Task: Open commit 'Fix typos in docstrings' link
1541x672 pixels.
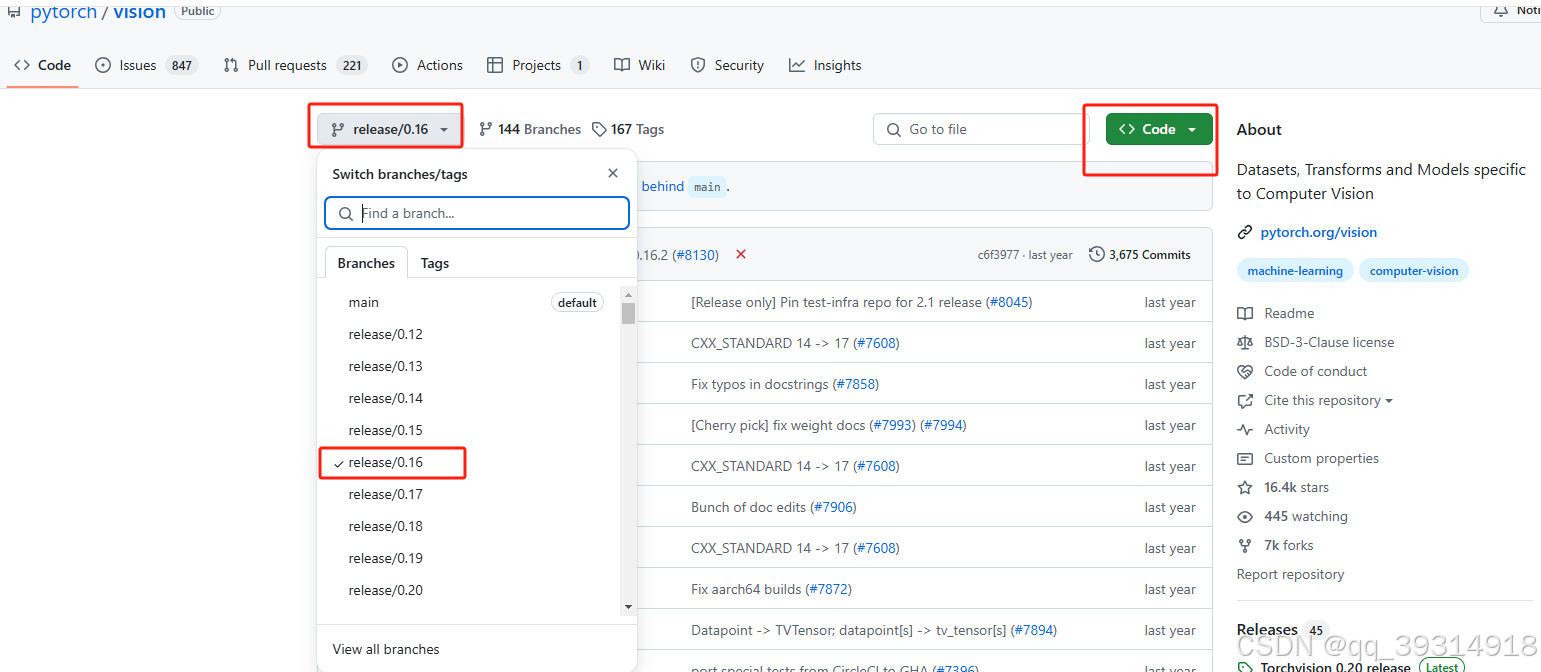Action: tap(760, 384)
